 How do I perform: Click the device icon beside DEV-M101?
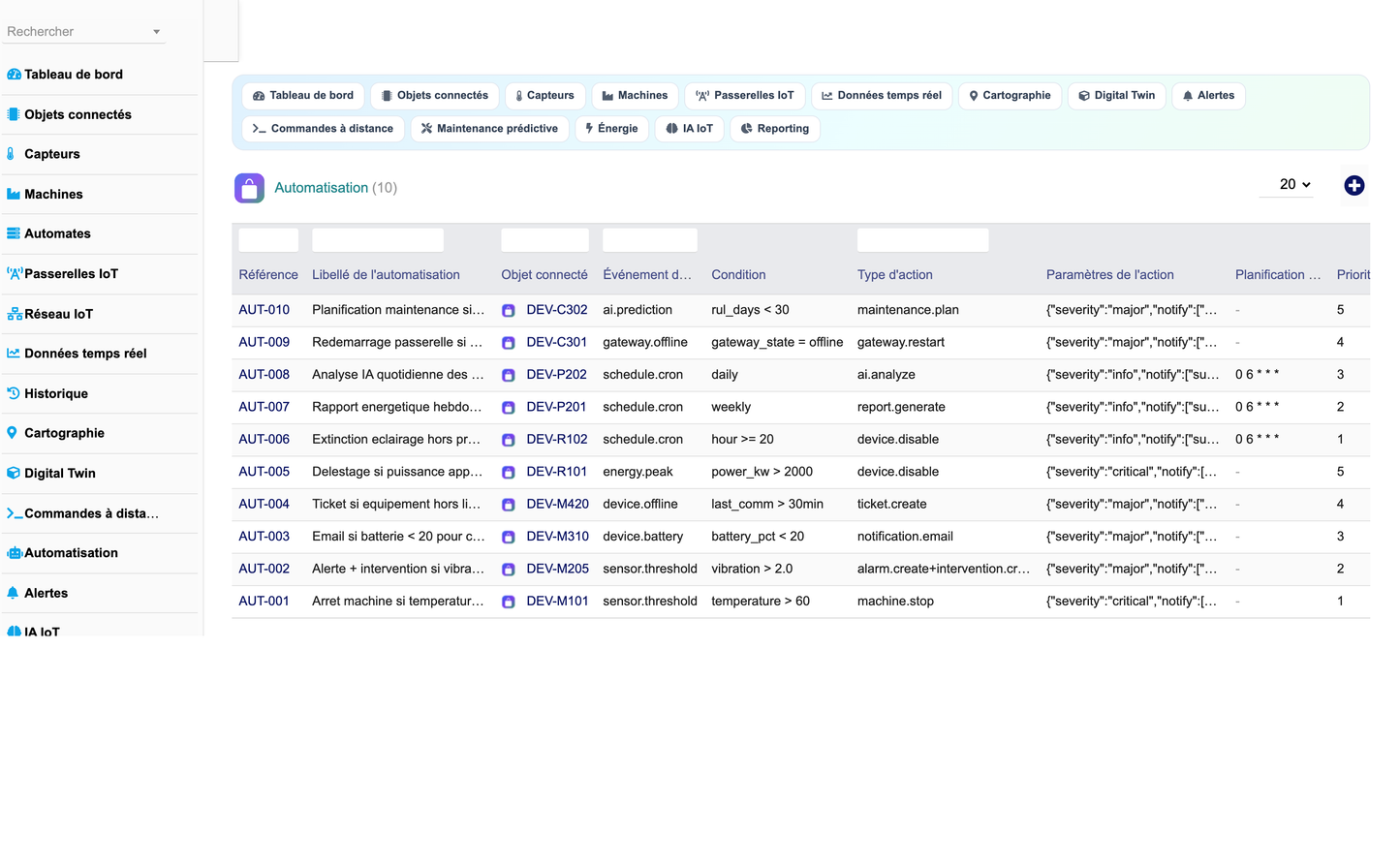pyautogui.click(x=509, y=602)
